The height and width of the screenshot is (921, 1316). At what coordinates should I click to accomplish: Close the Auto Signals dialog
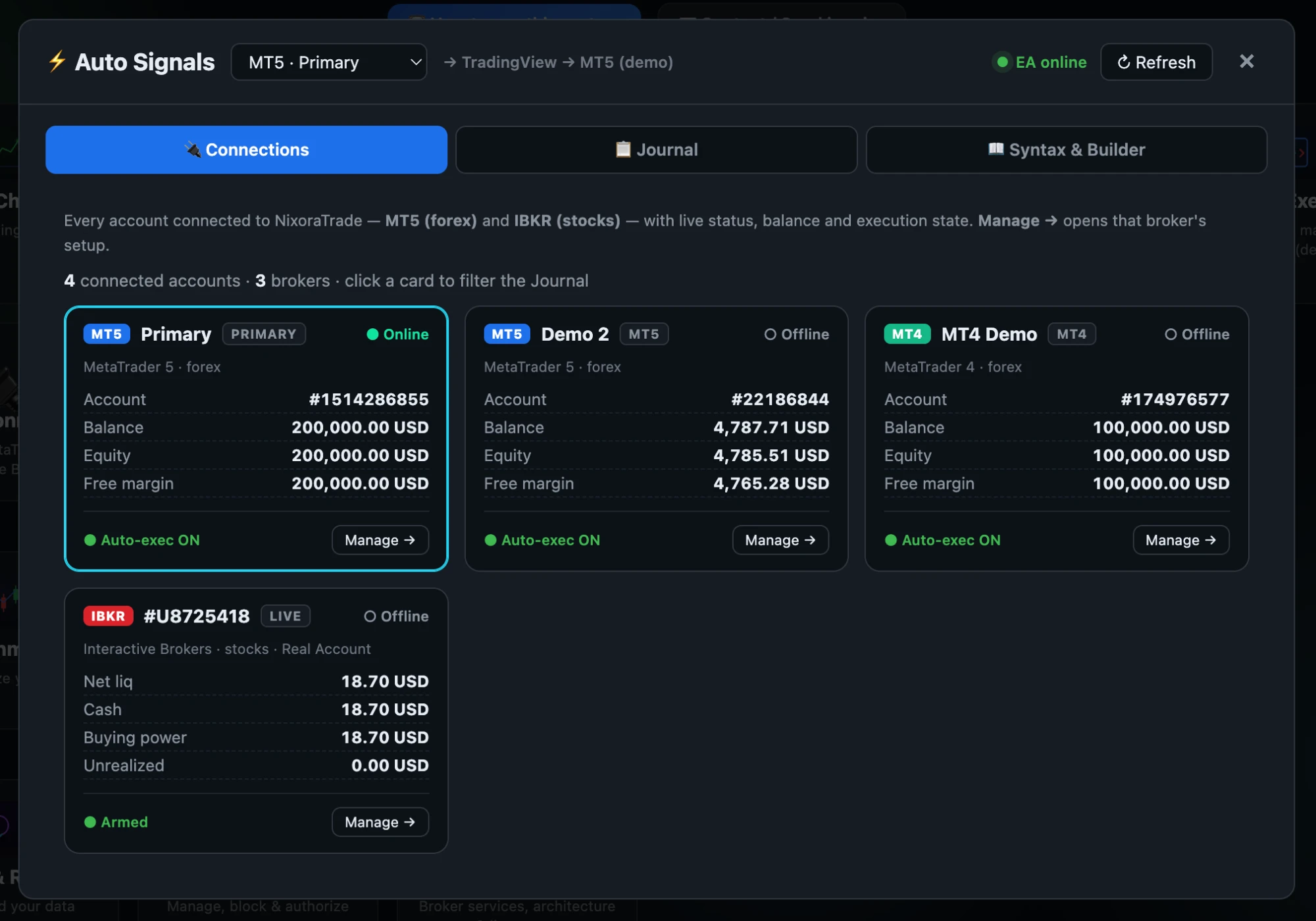[1246, 62]
